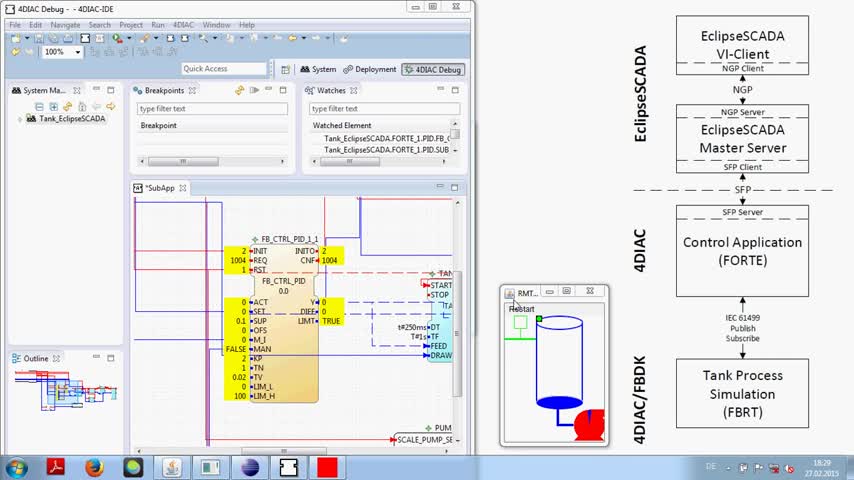Open the Run menu

coord(158,25)
